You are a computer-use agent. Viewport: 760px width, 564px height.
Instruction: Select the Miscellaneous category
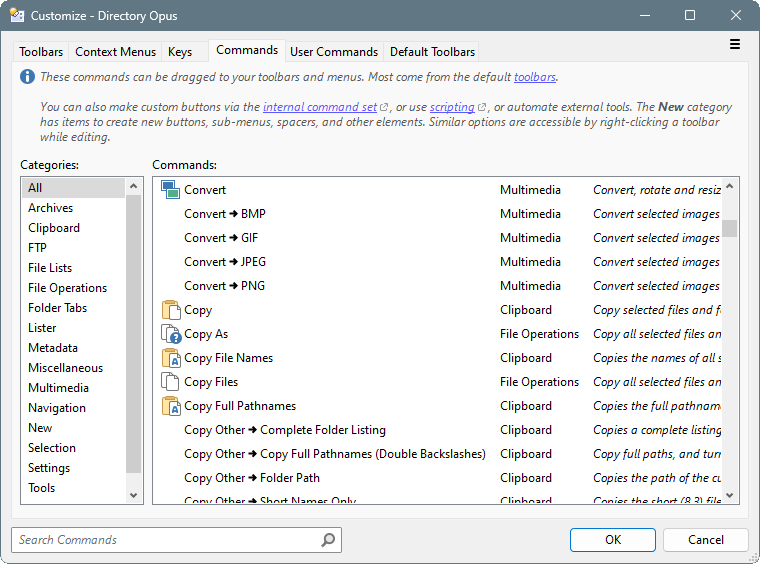click(x=73, y=368)
